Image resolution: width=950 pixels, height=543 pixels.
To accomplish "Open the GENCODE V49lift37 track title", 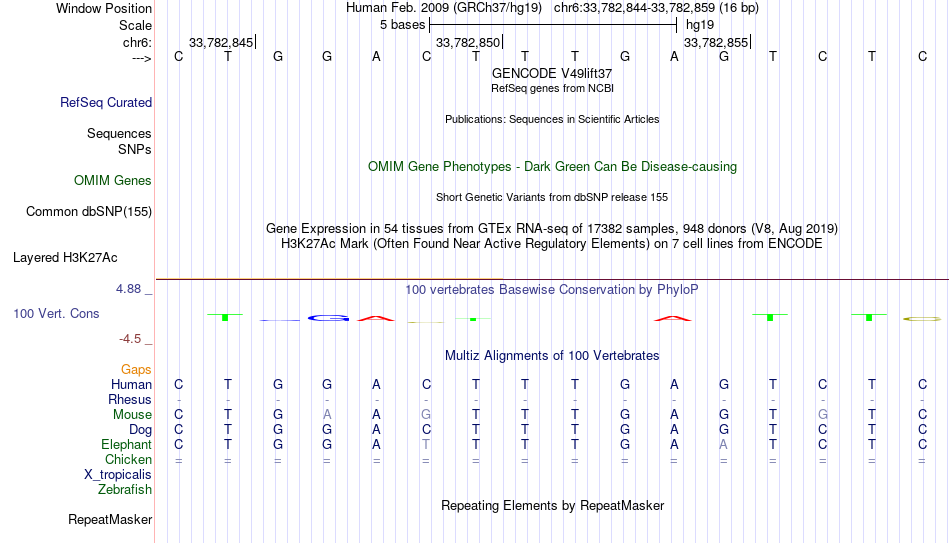I will (552, 73).
